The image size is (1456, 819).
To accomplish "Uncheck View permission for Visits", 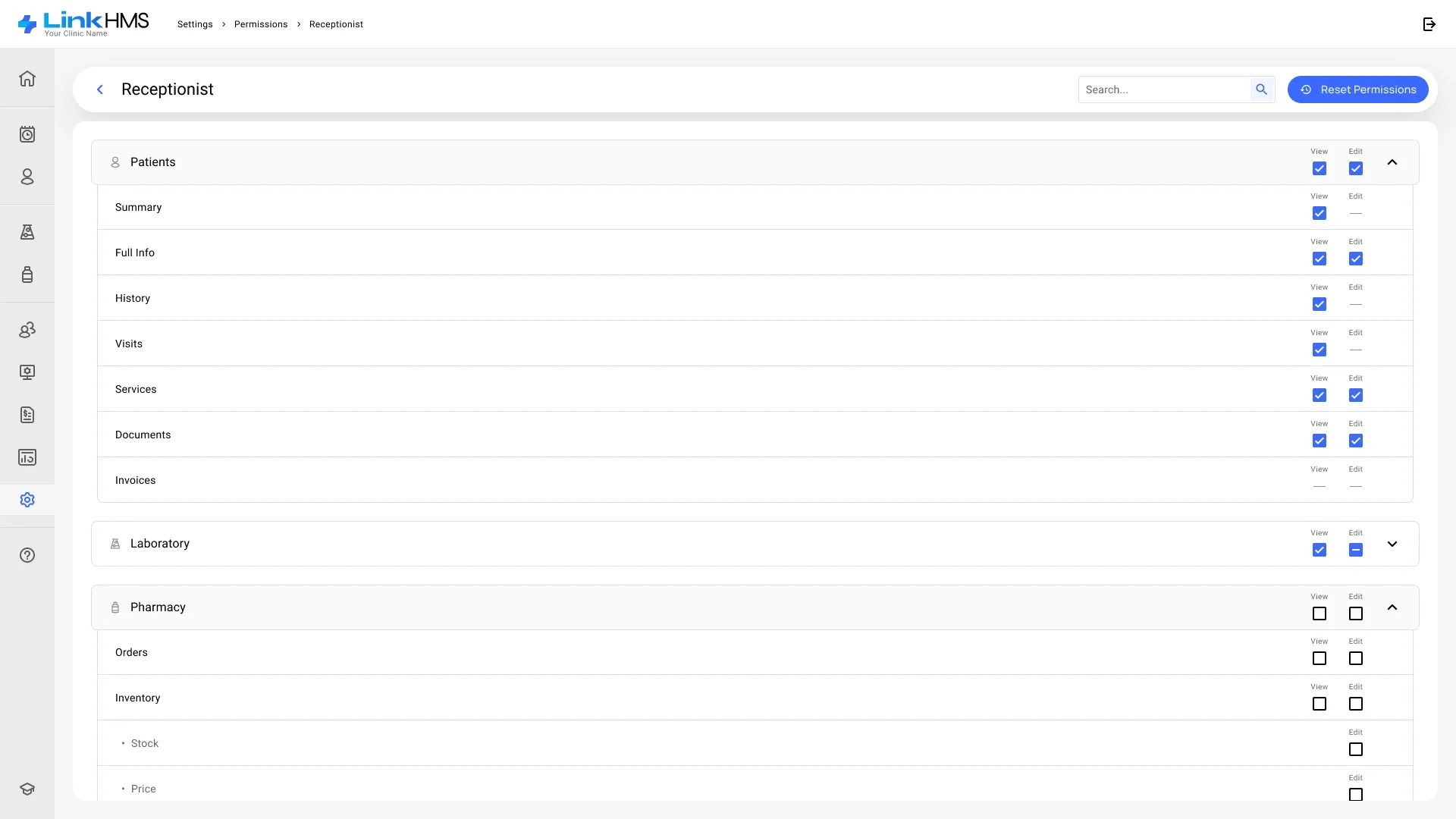I will tap(1319, 350).
